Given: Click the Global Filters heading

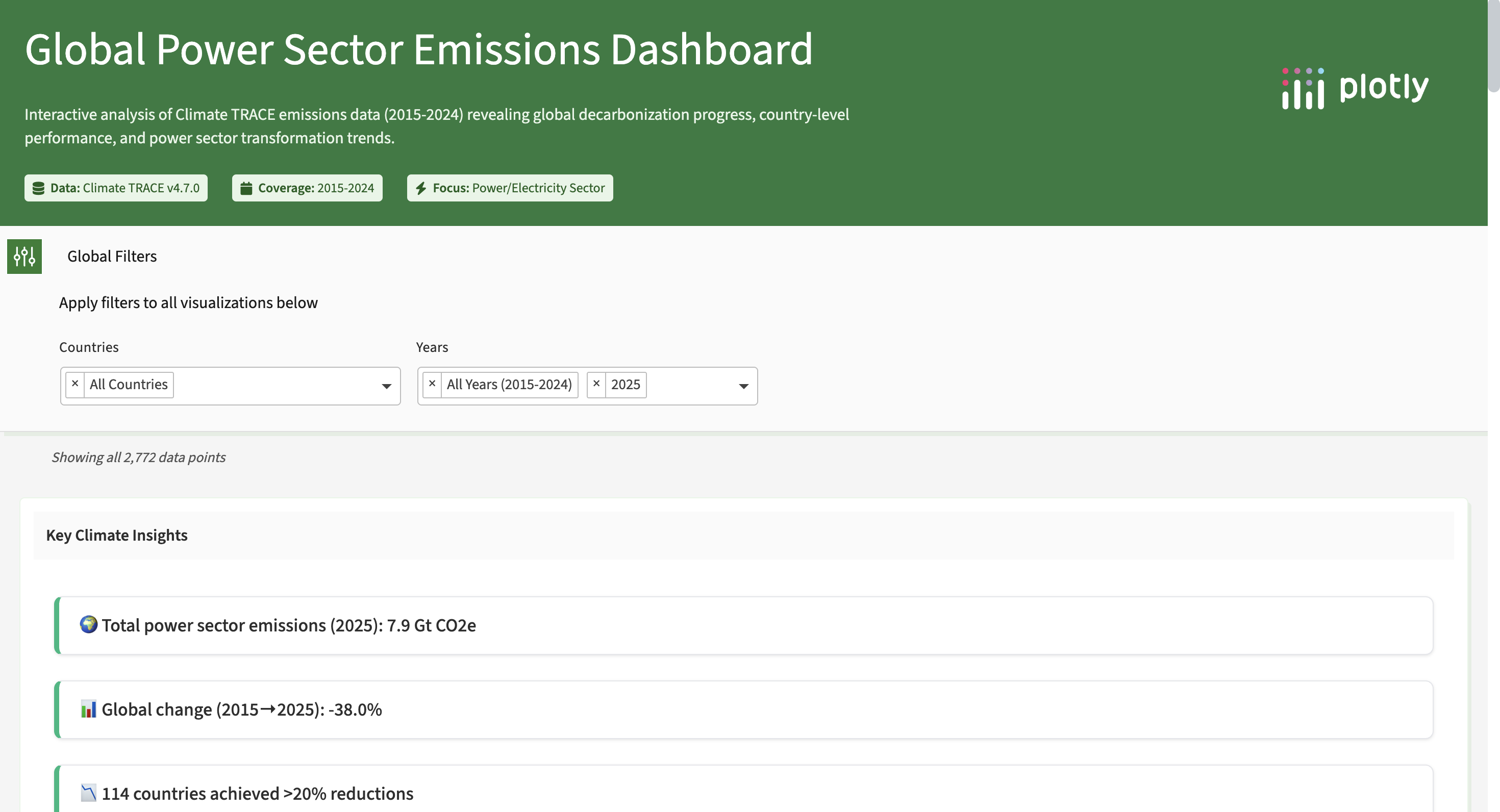Looking at the screenshot, I should pos(112,256).
